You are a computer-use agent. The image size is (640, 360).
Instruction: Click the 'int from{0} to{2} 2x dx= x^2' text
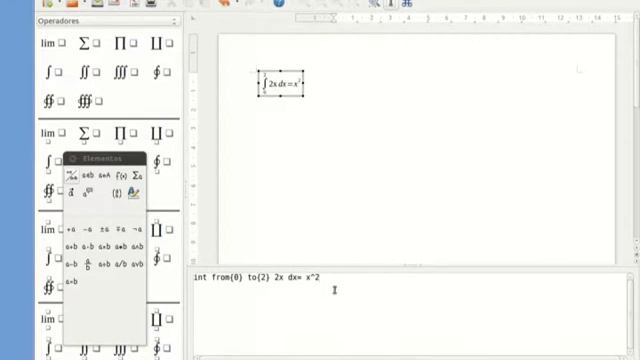[256, 278]
